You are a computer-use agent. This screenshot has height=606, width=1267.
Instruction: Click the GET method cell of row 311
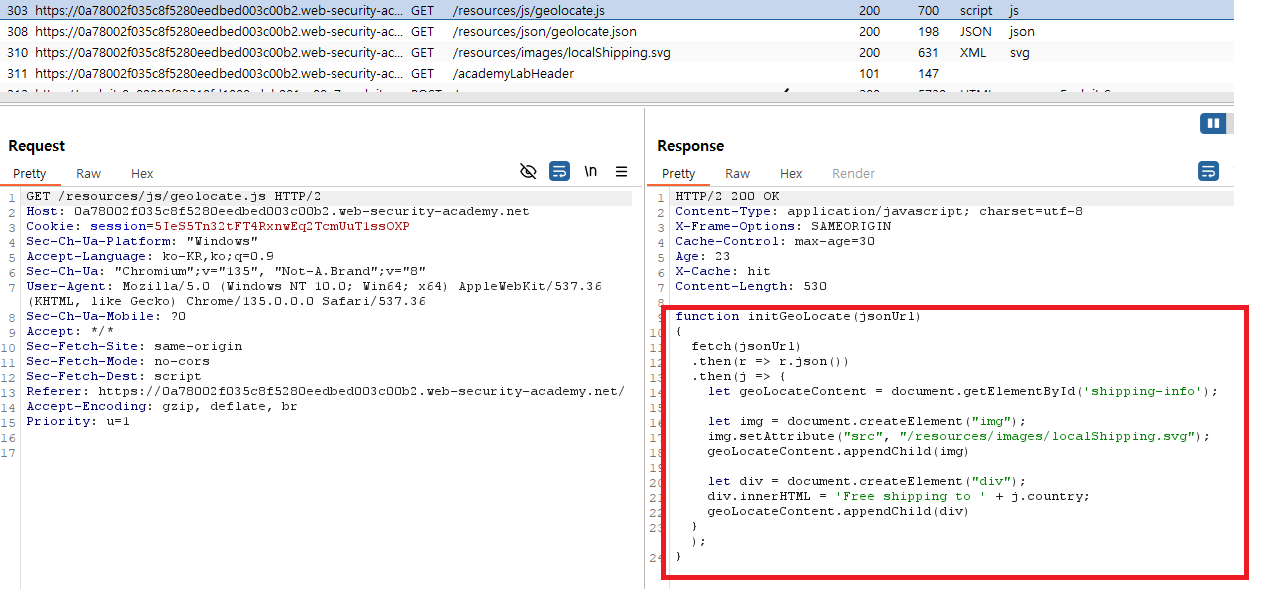pyautogui.click(x=422, y=73)
